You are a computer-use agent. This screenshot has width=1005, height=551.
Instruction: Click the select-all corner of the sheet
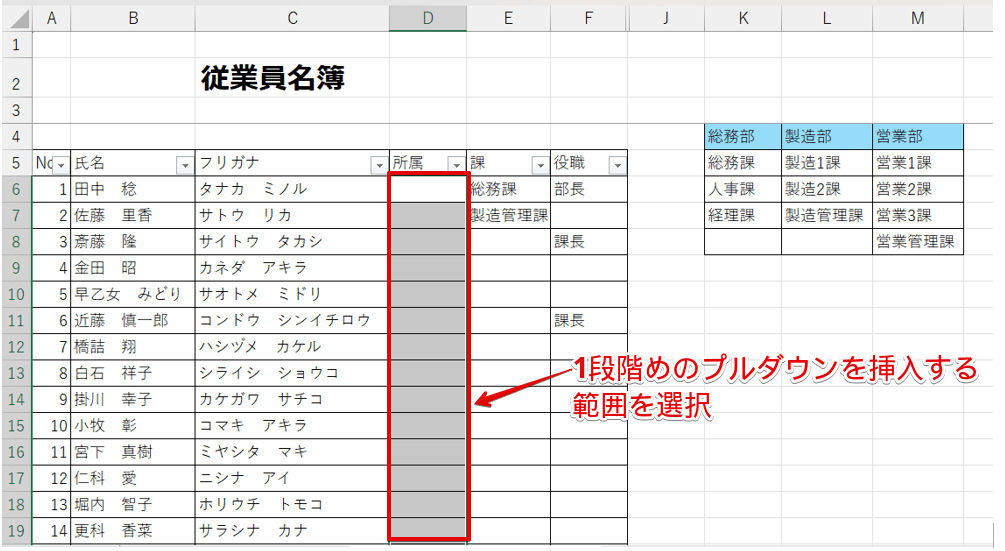[x=16, y=17]
